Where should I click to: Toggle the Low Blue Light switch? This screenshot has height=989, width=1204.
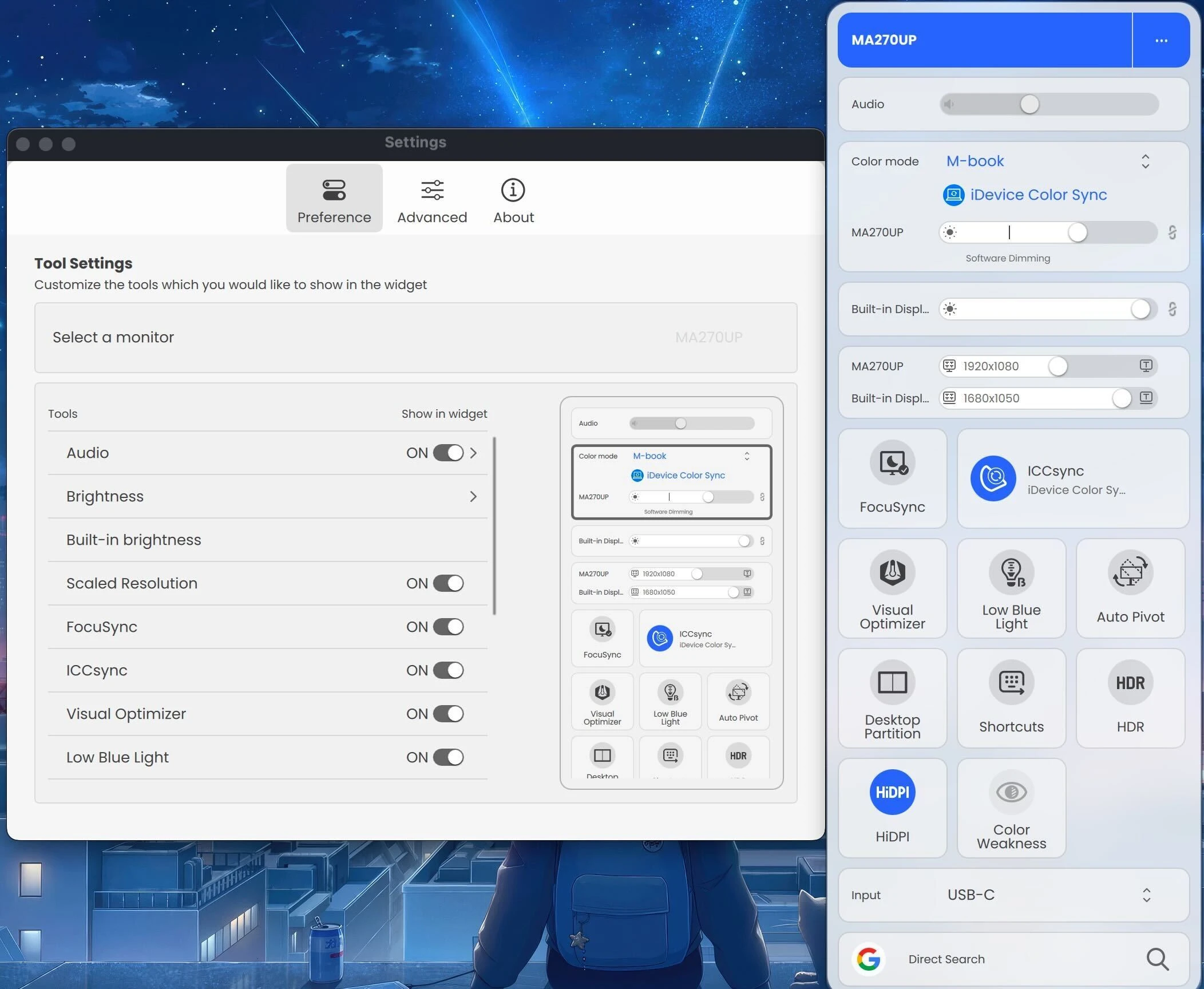coord(448,757)
